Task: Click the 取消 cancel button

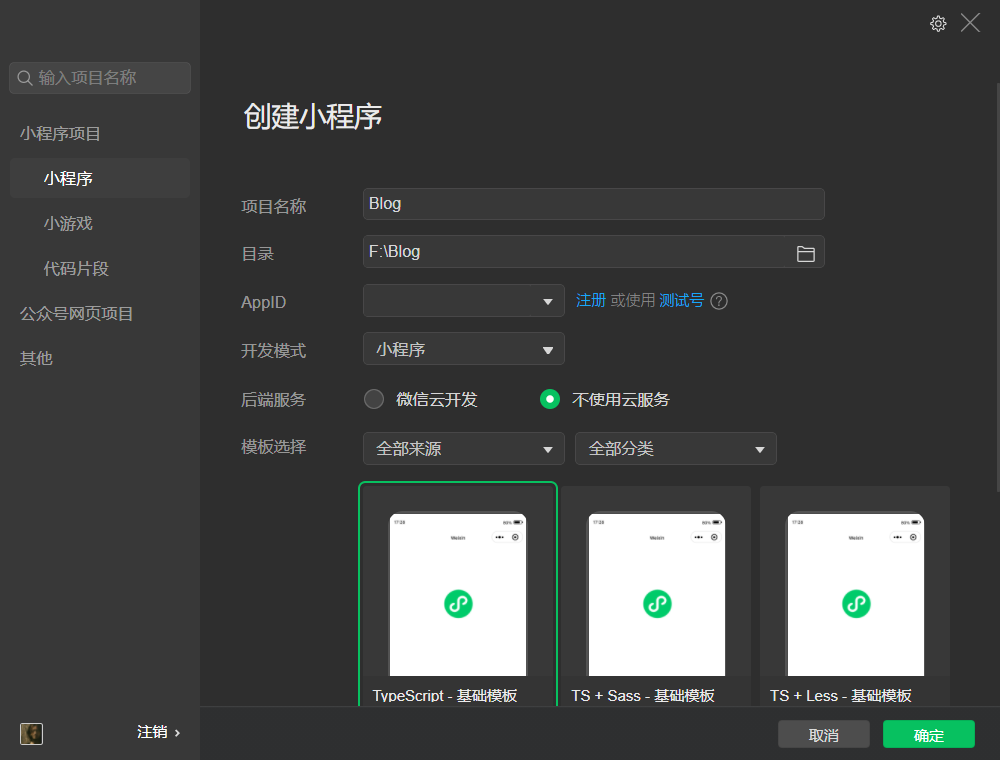Action: [823, 734]
